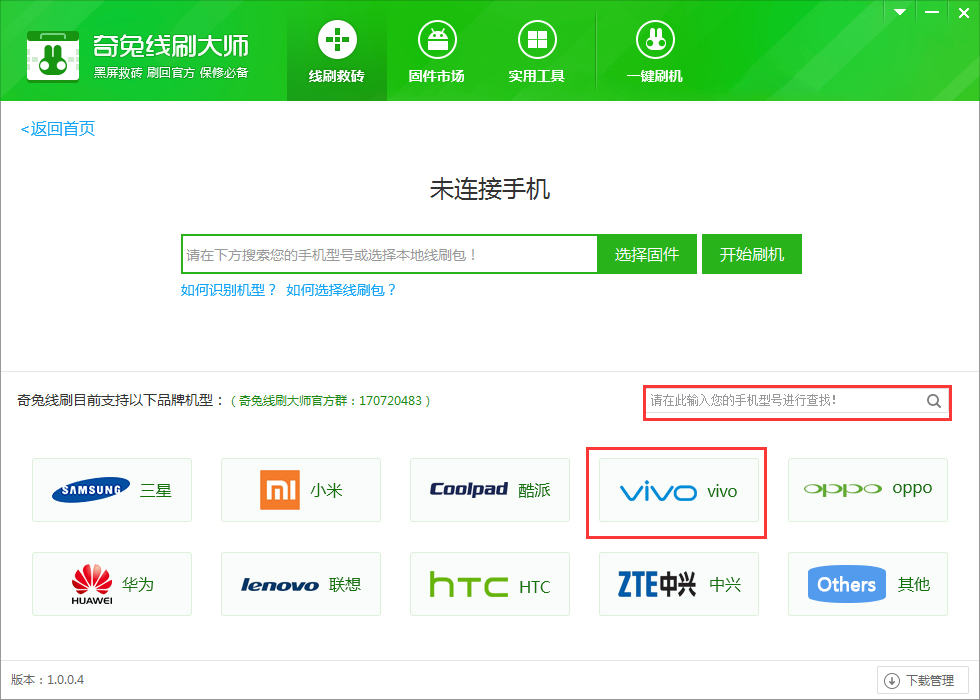This screenshot has height=700, width=980.
Task: Switch to the 固件市场 tab
Action: pyautogui.click(x=436, y=52)
